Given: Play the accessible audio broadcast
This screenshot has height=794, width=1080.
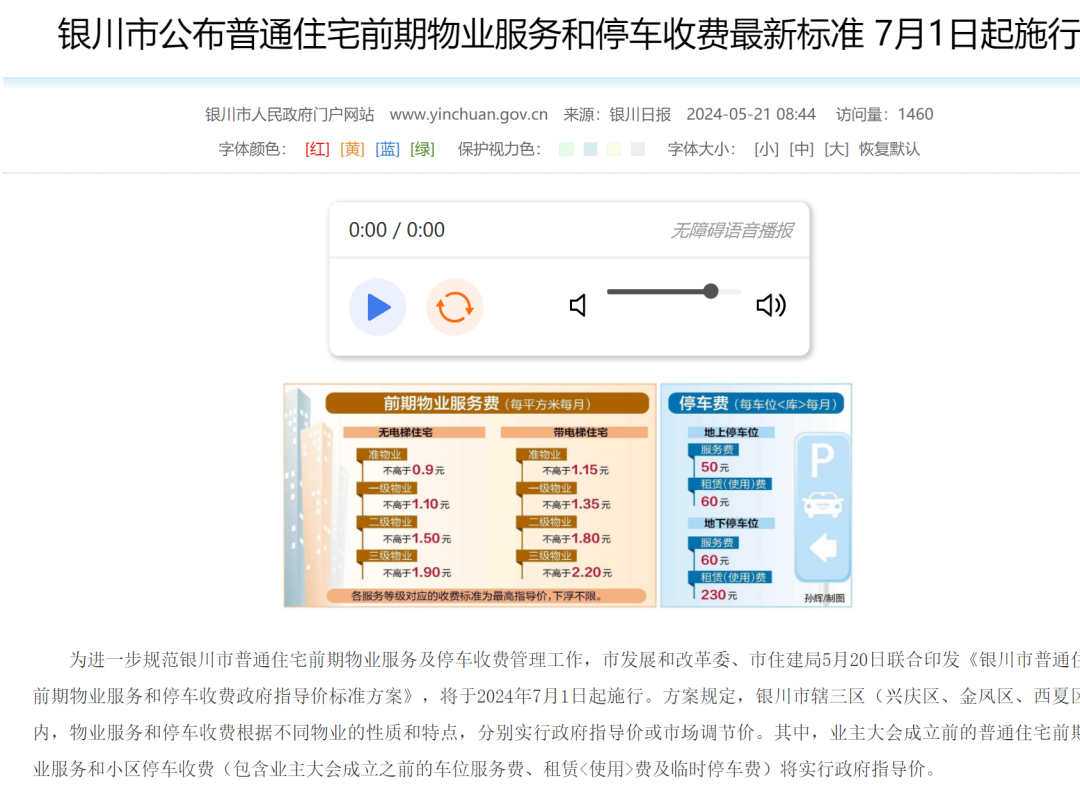Looking at the screenshot, I should tap(377, 306).
